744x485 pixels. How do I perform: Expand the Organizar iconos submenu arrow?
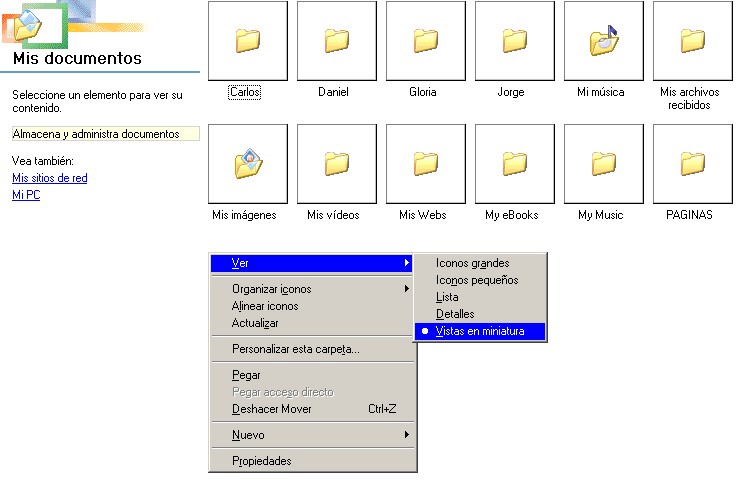407,289
